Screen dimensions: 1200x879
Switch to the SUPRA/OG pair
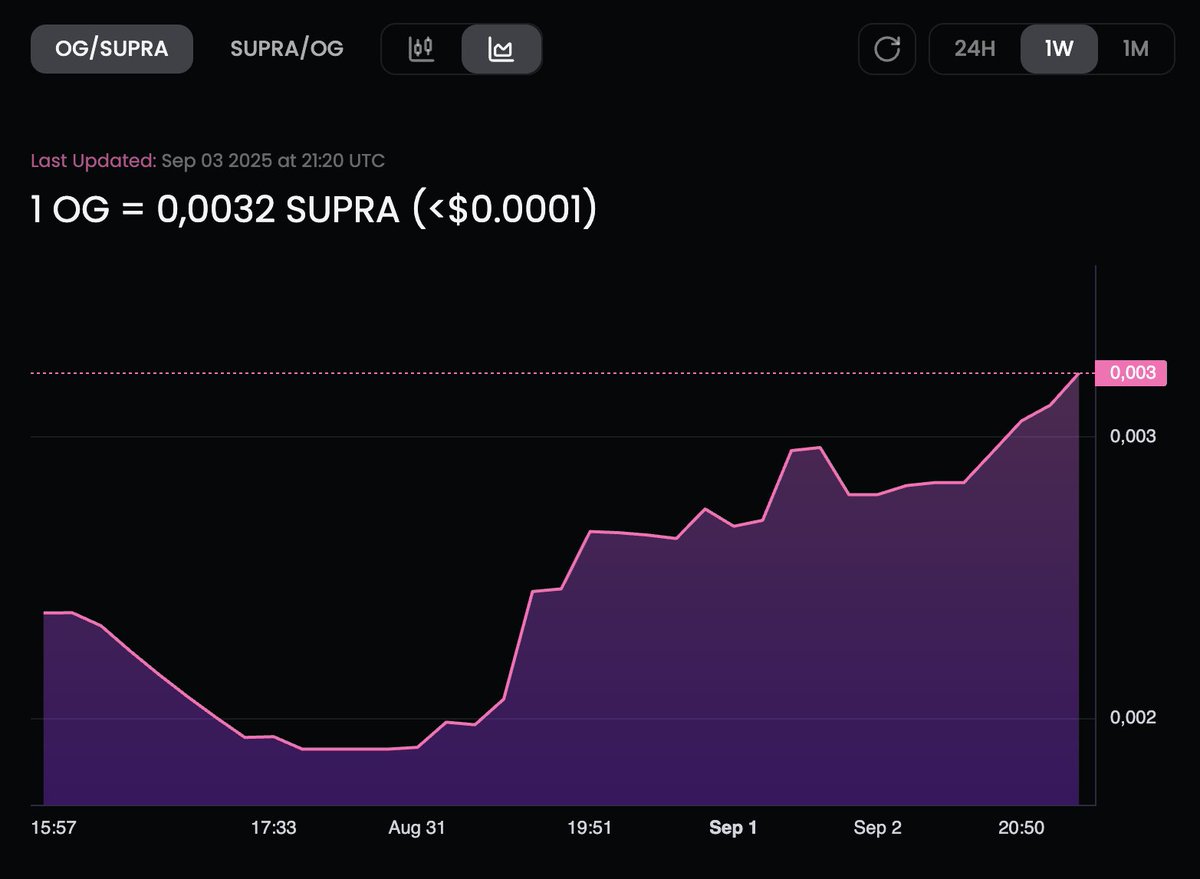click(287, 49)
